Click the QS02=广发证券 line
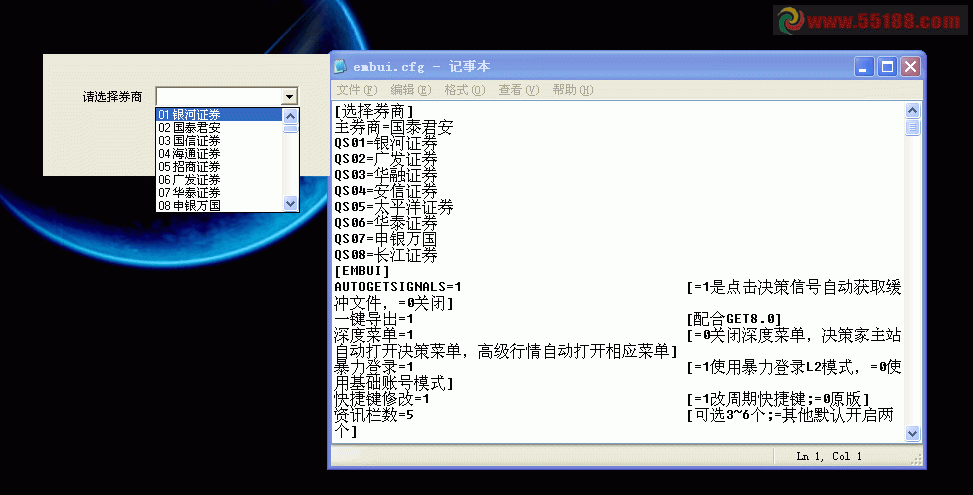 point(386,159)
